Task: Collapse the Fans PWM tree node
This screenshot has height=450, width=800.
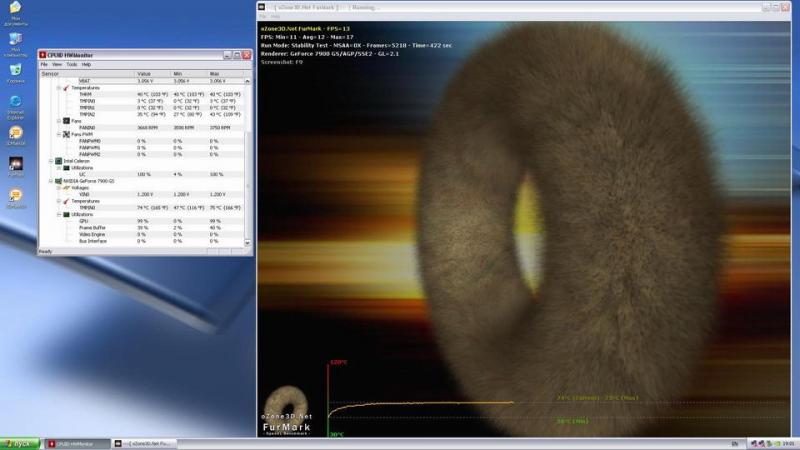Action: [x=59, y=134]
